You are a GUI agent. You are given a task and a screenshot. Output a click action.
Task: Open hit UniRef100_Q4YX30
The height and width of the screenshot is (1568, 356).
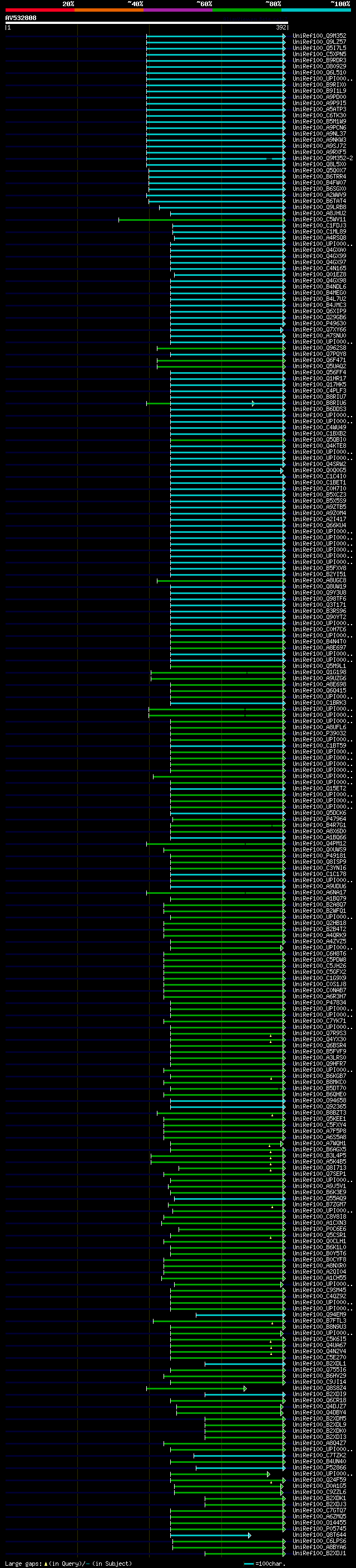coord(319,1040)
